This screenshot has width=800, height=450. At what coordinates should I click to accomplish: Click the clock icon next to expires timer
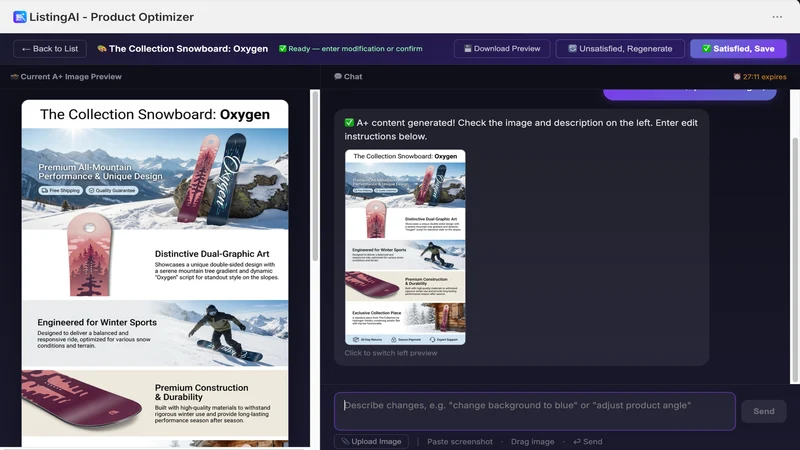coord(737,77)
